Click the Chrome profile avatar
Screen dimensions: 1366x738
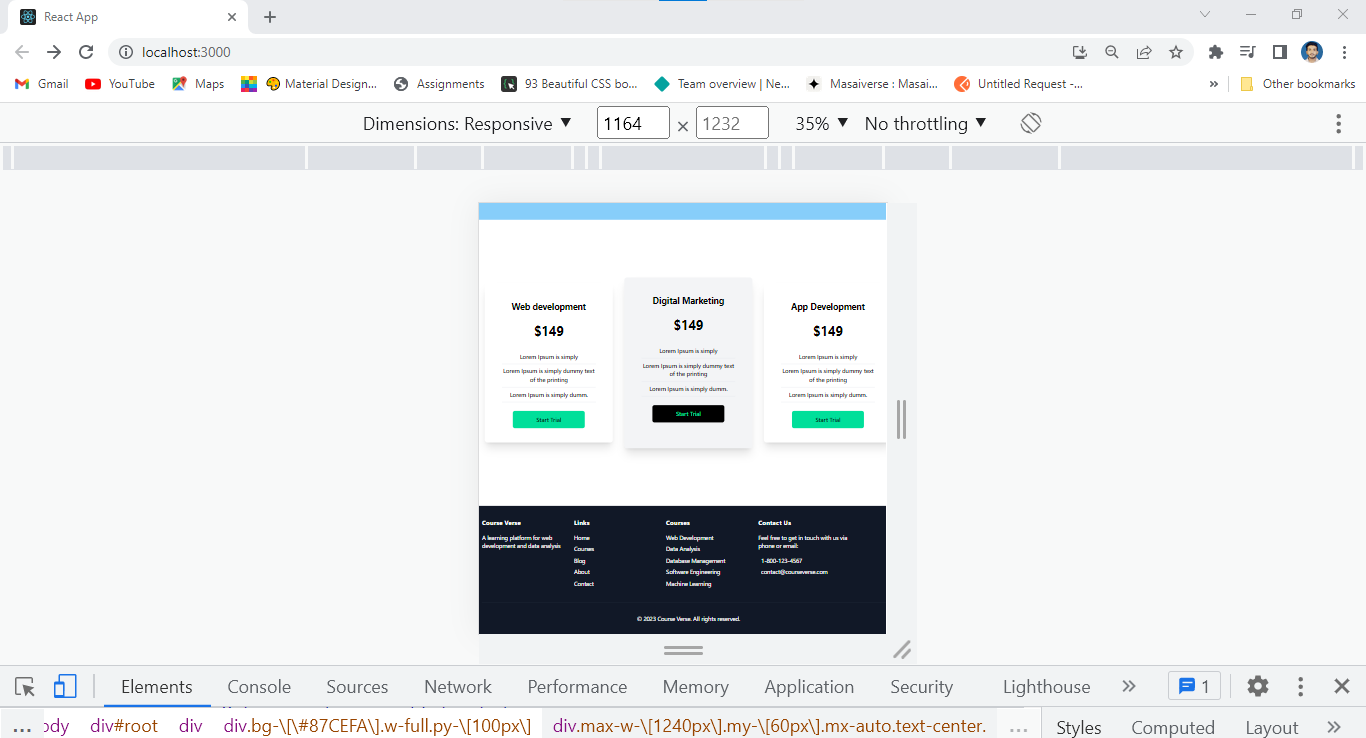1311,52
